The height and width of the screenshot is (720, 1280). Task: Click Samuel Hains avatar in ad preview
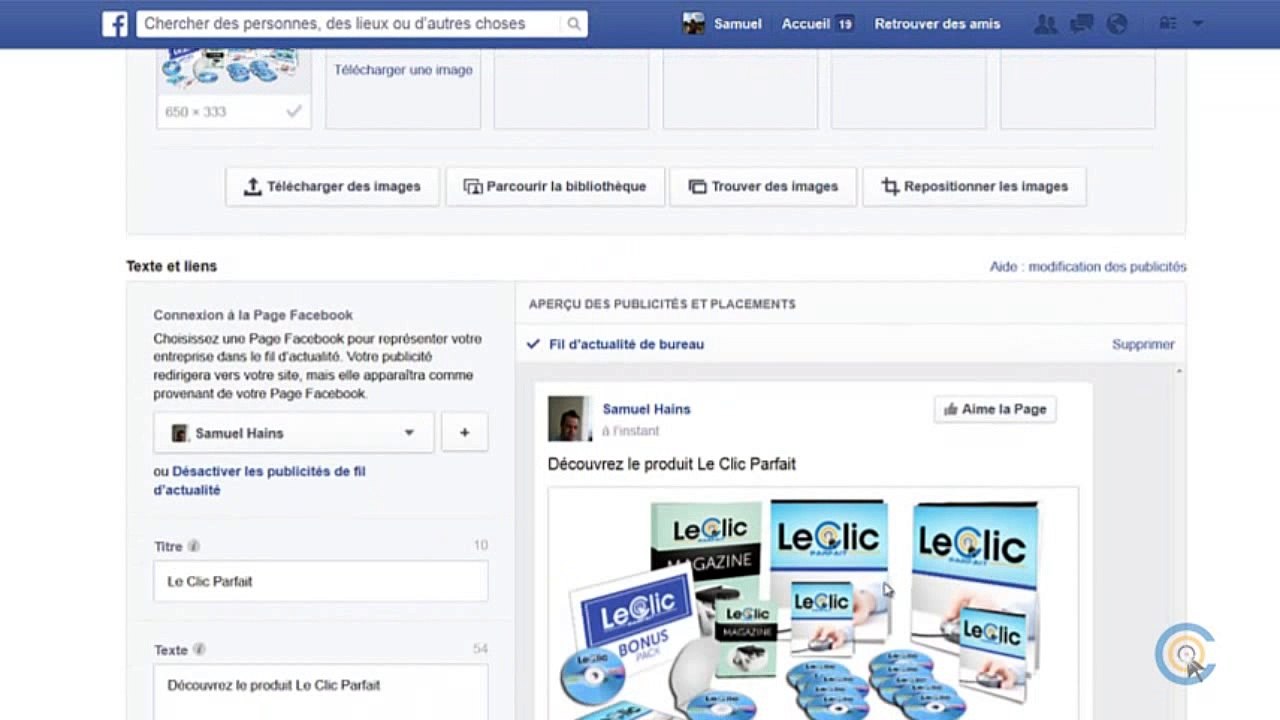coord(570,419)
